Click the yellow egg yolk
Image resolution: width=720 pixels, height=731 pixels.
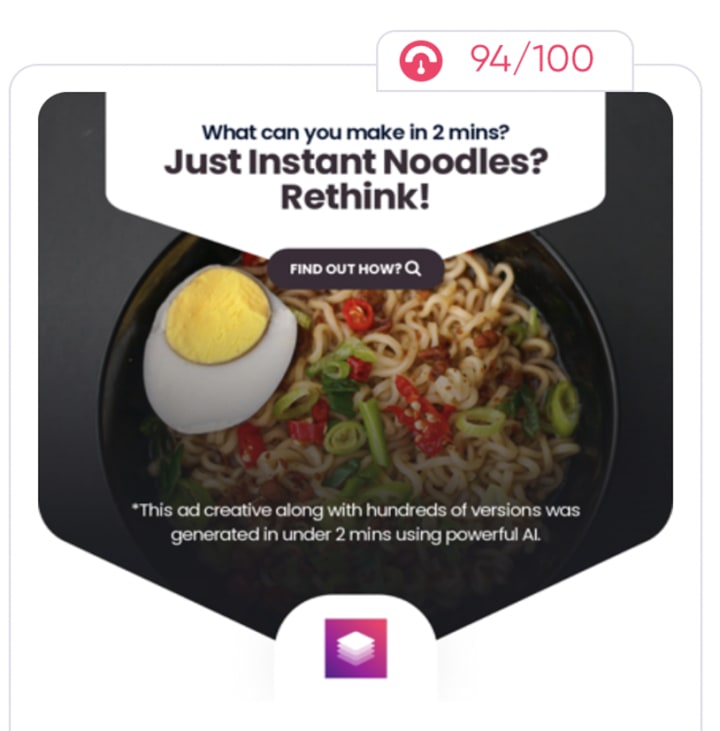tap(218, 316)
